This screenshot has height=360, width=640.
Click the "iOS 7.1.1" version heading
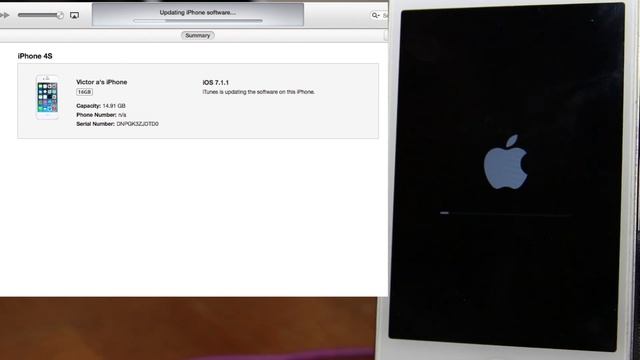tap(216, 82)
